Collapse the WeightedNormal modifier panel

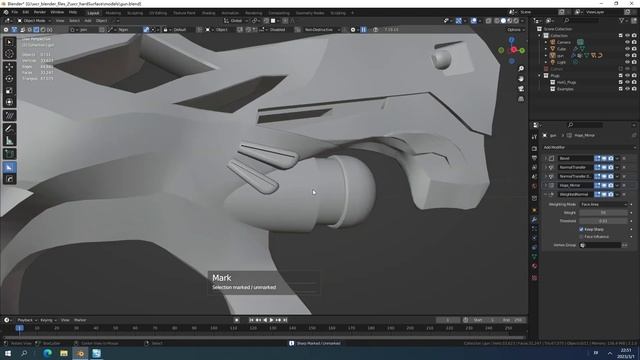pos(546,194)
